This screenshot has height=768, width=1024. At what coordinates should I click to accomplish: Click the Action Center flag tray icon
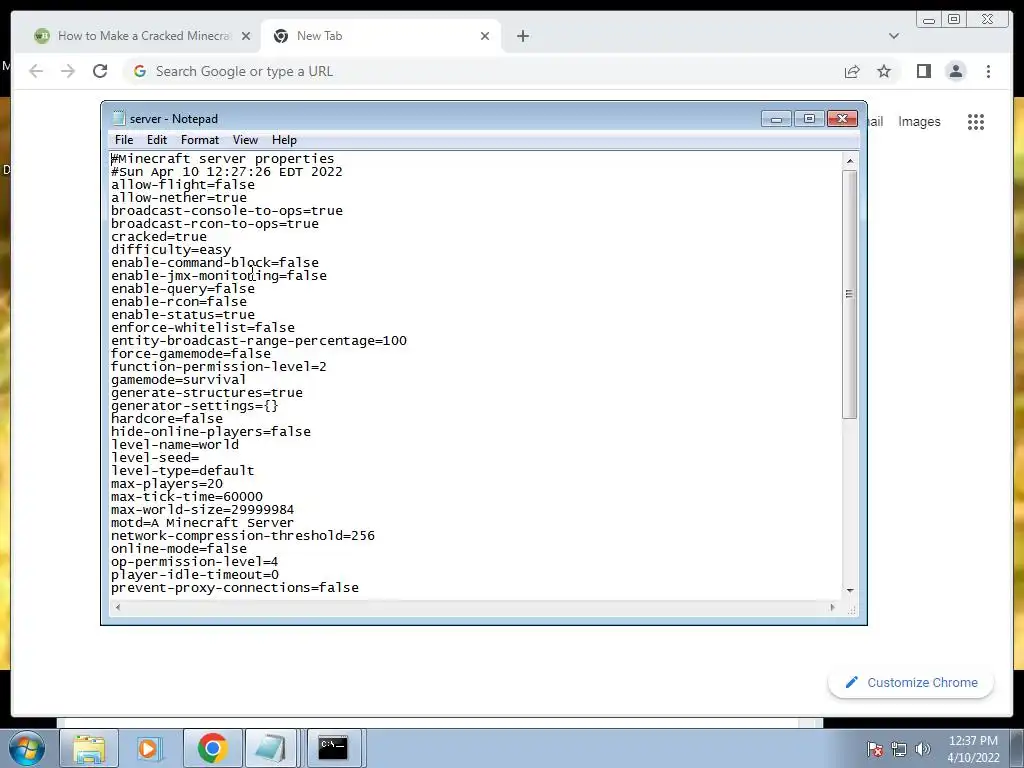[x=875, y=749]
